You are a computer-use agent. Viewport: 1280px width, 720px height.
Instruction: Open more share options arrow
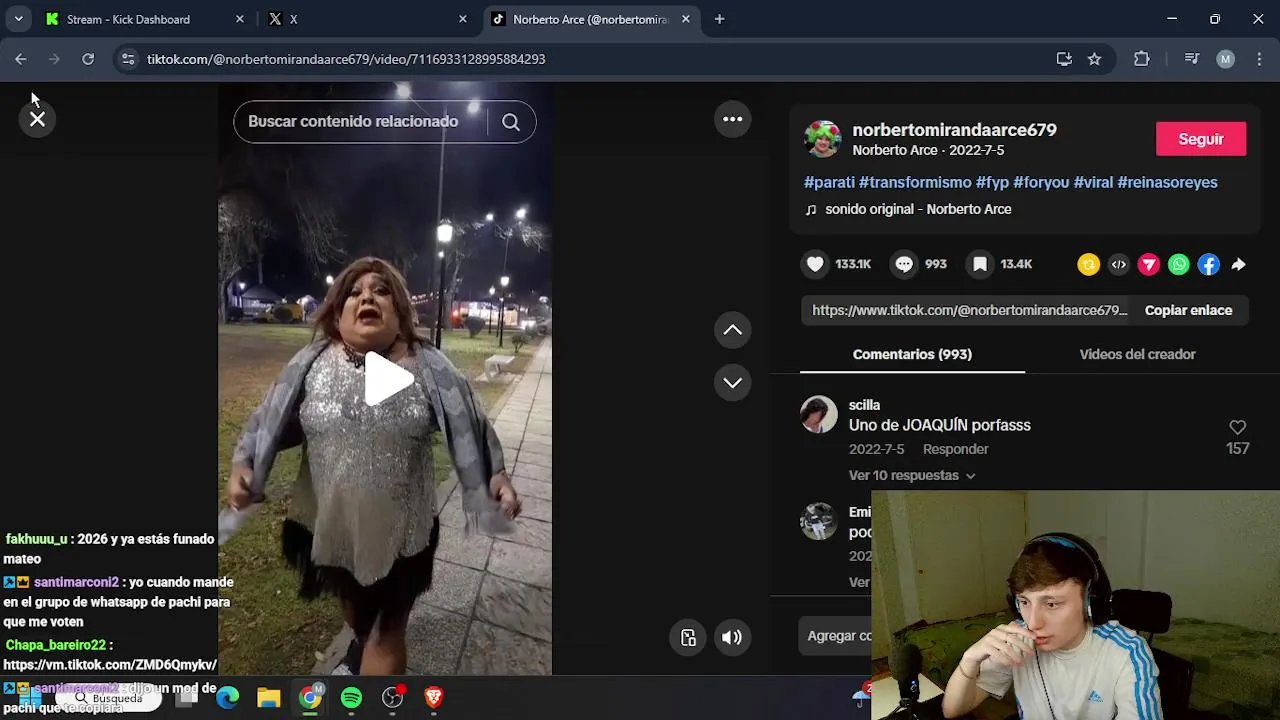click(1239, 264)
